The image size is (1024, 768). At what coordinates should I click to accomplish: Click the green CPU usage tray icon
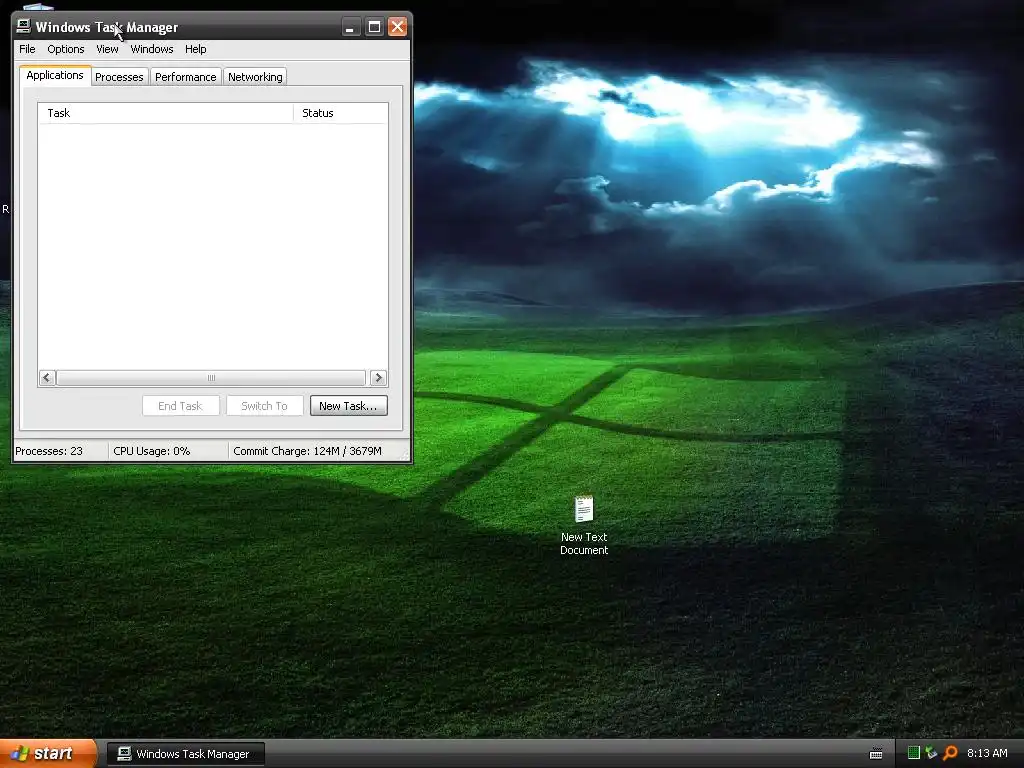914,753
